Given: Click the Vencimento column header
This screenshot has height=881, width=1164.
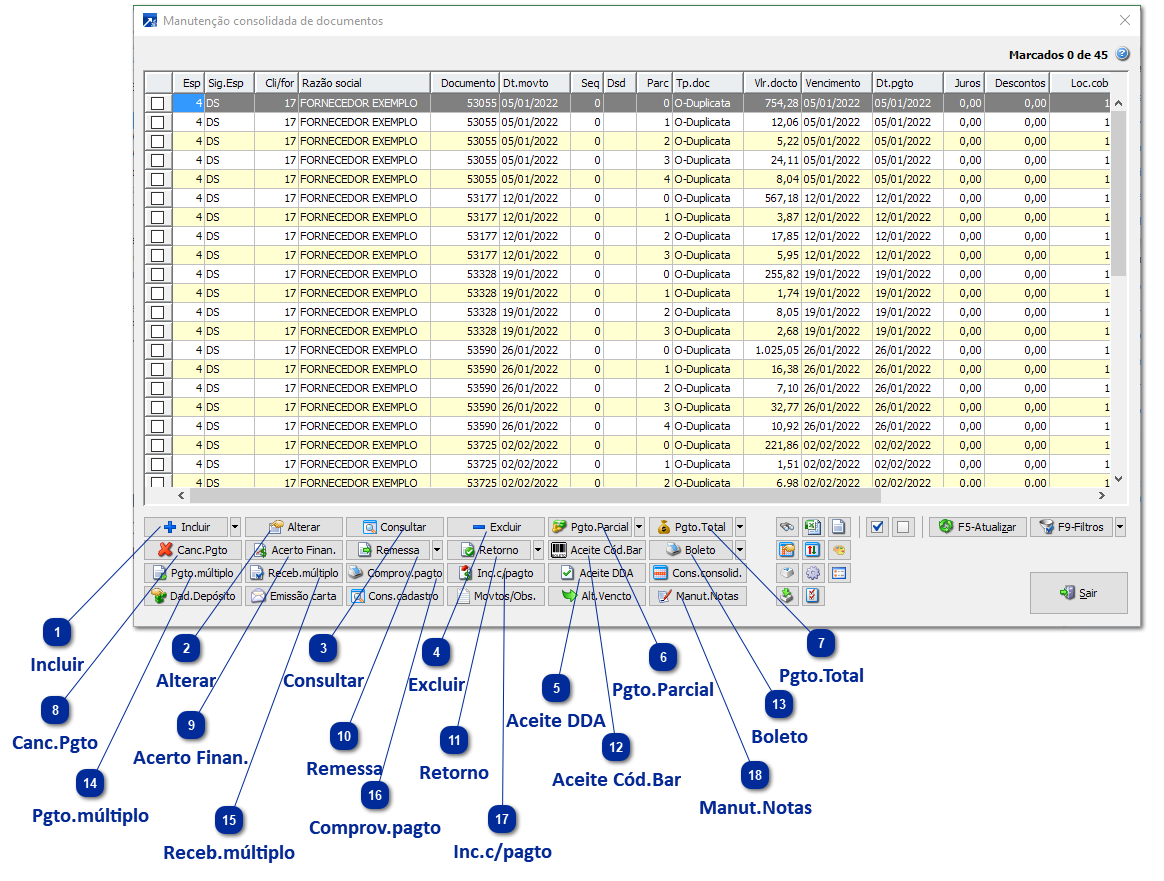Looking at the screenshot, I should (836, 83).
